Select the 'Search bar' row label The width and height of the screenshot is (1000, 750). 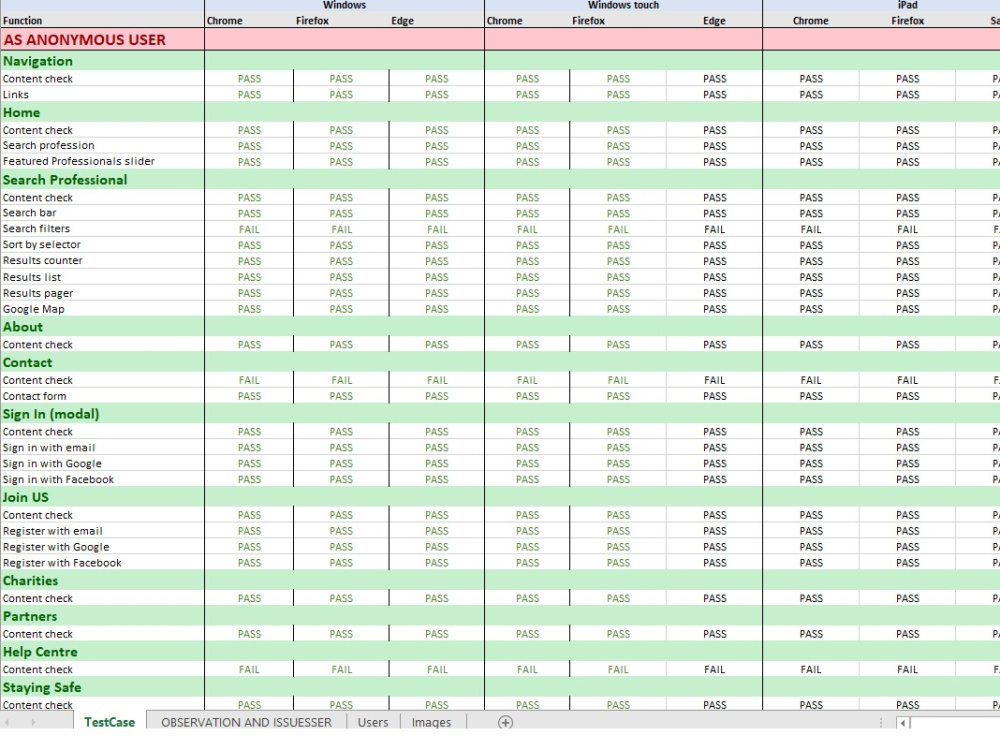click(x=102, y=213)
